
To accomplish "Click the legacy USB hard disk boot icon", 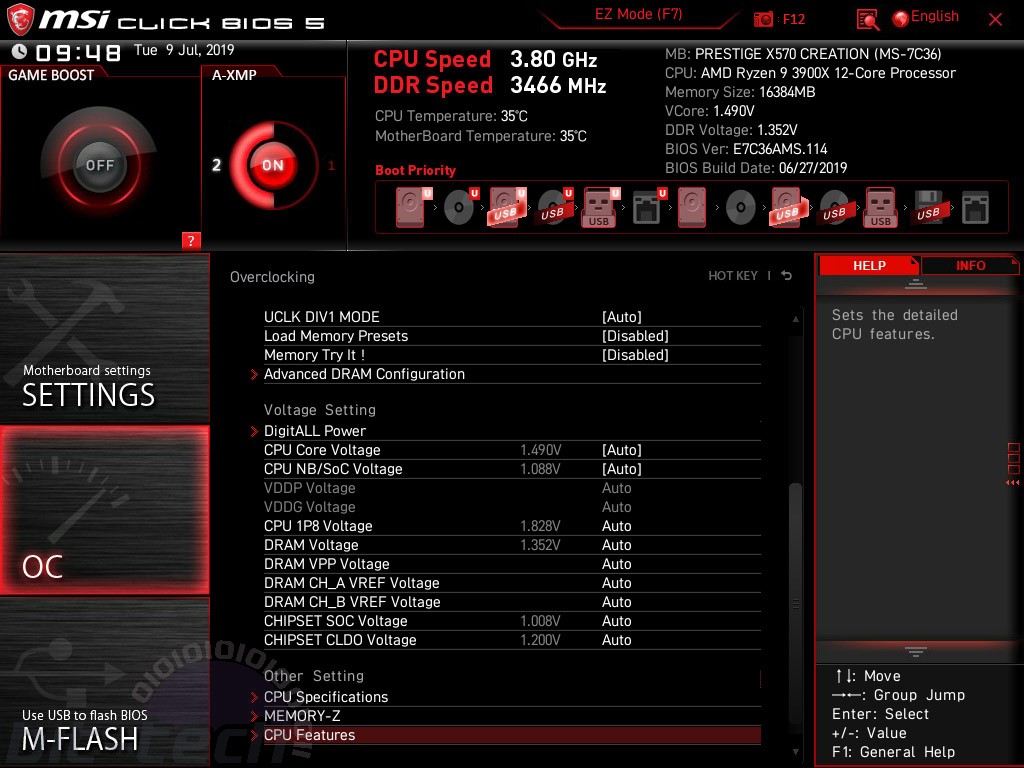I will tap(789, 208).
